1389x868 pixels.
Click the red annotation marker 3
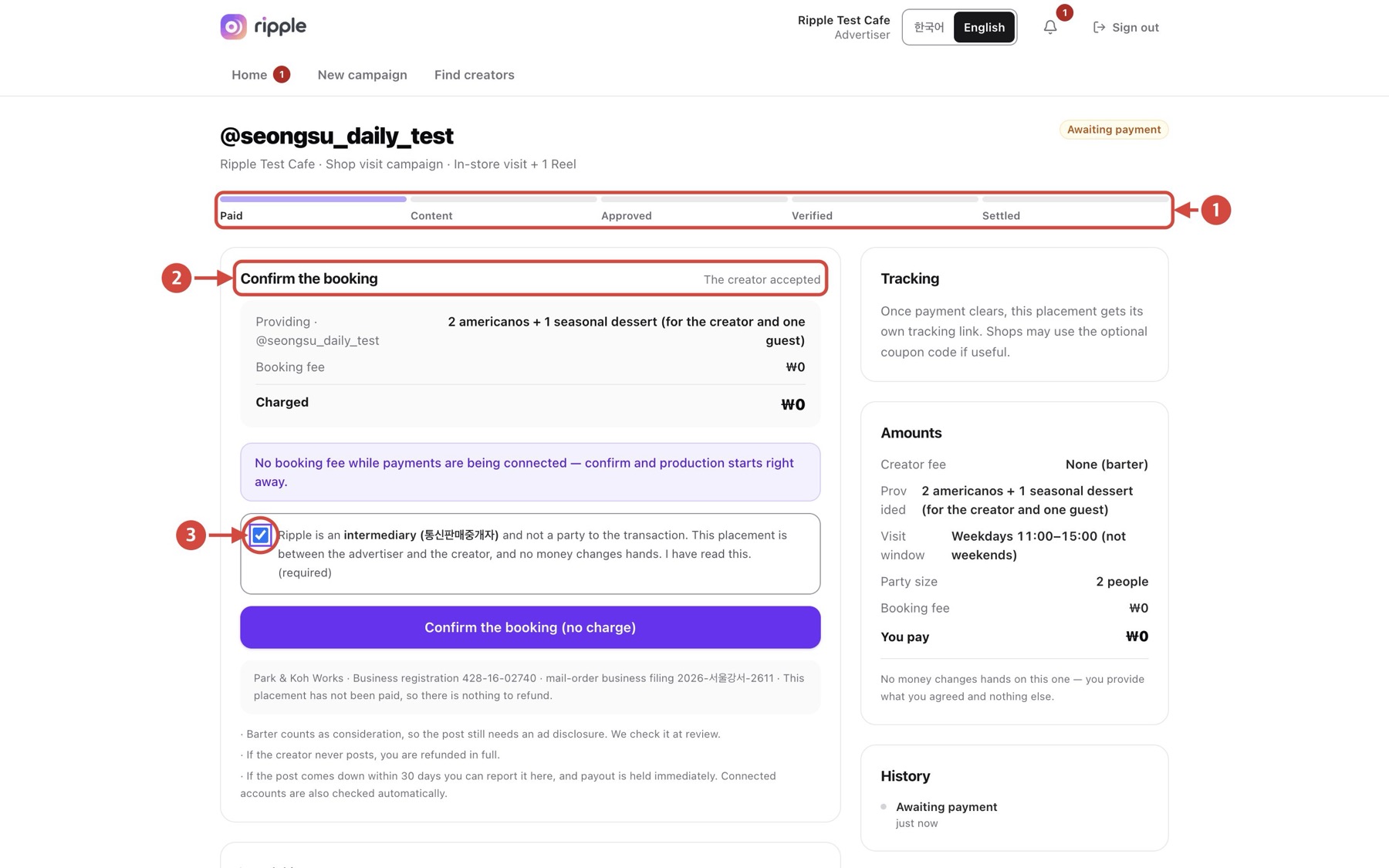[x=191, y=535]
